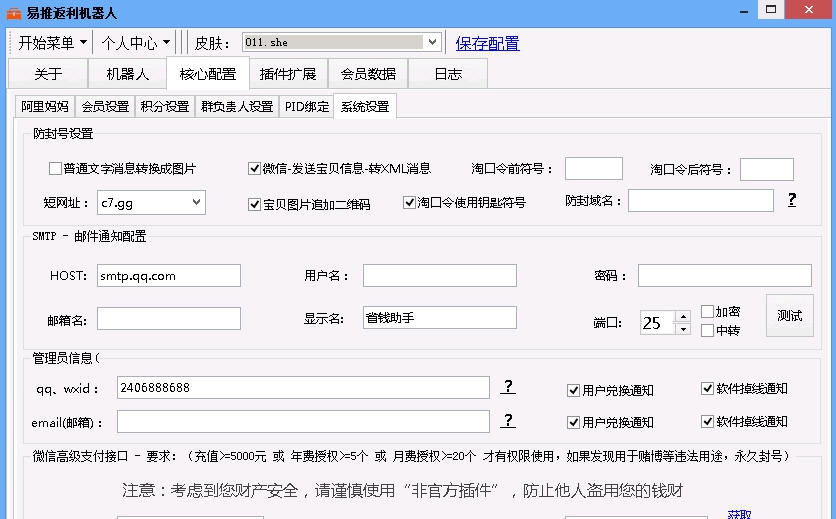Enable the 加密 checkbox
This screenshot has width=836, height=519.
click(707, 311)
